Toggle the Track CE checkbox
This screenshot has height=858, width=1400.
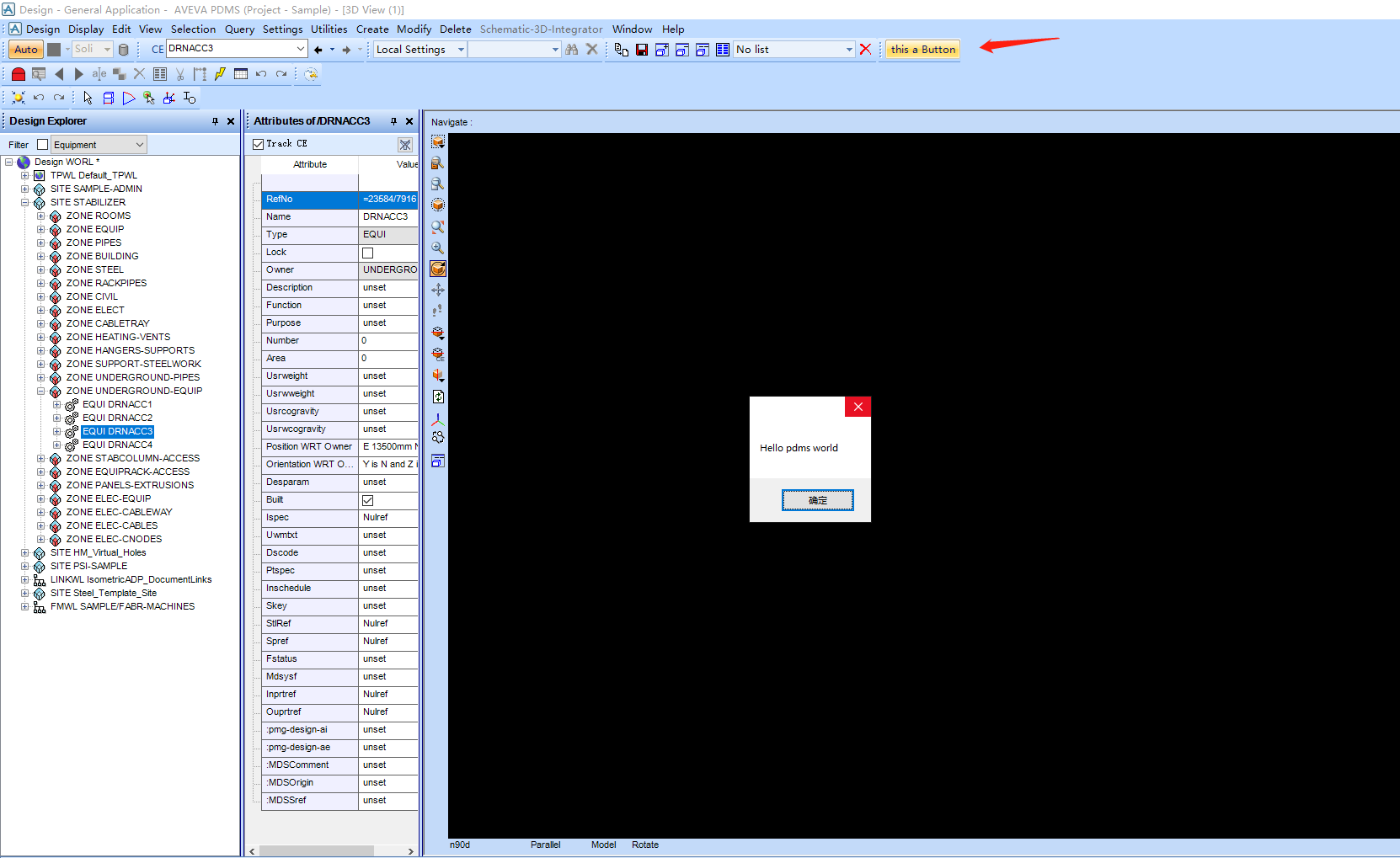coord(258,143)
